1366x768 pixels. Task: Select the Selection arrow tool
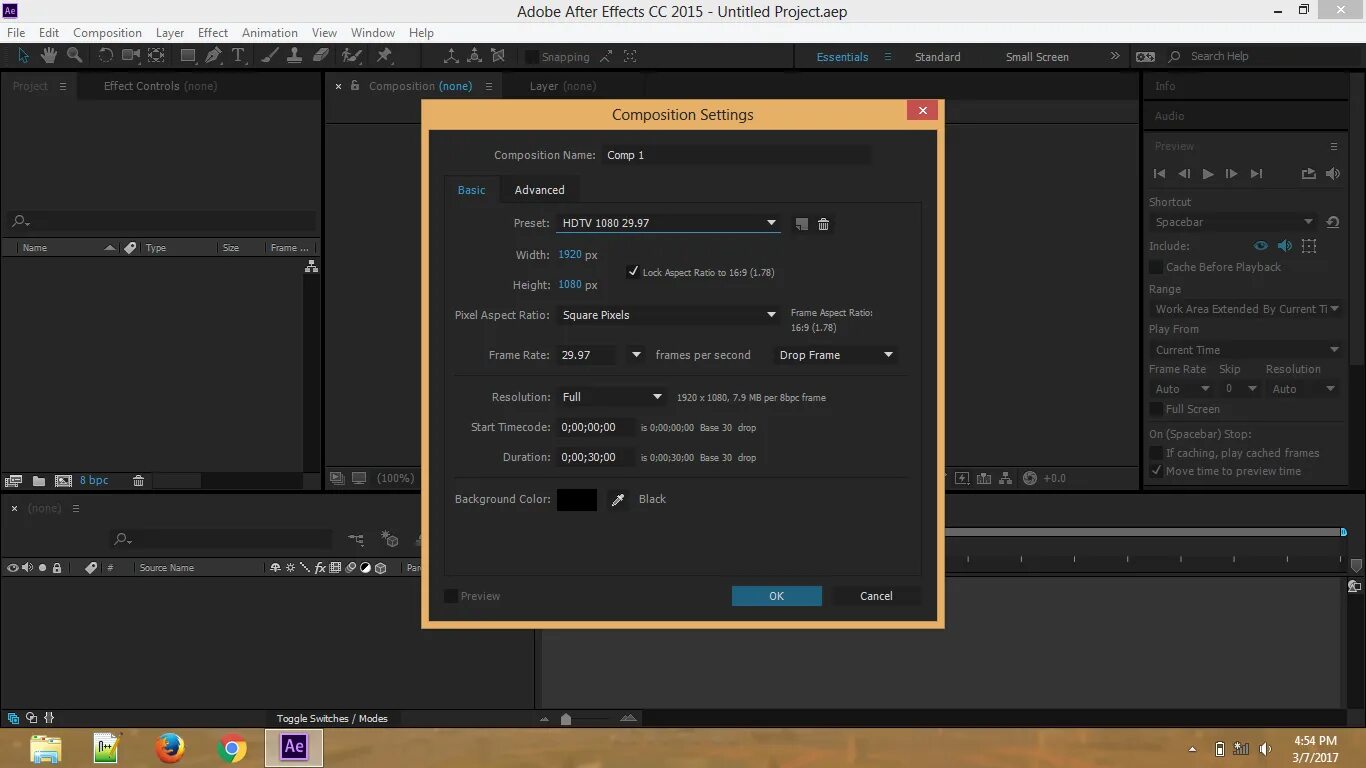coord(24,56)
